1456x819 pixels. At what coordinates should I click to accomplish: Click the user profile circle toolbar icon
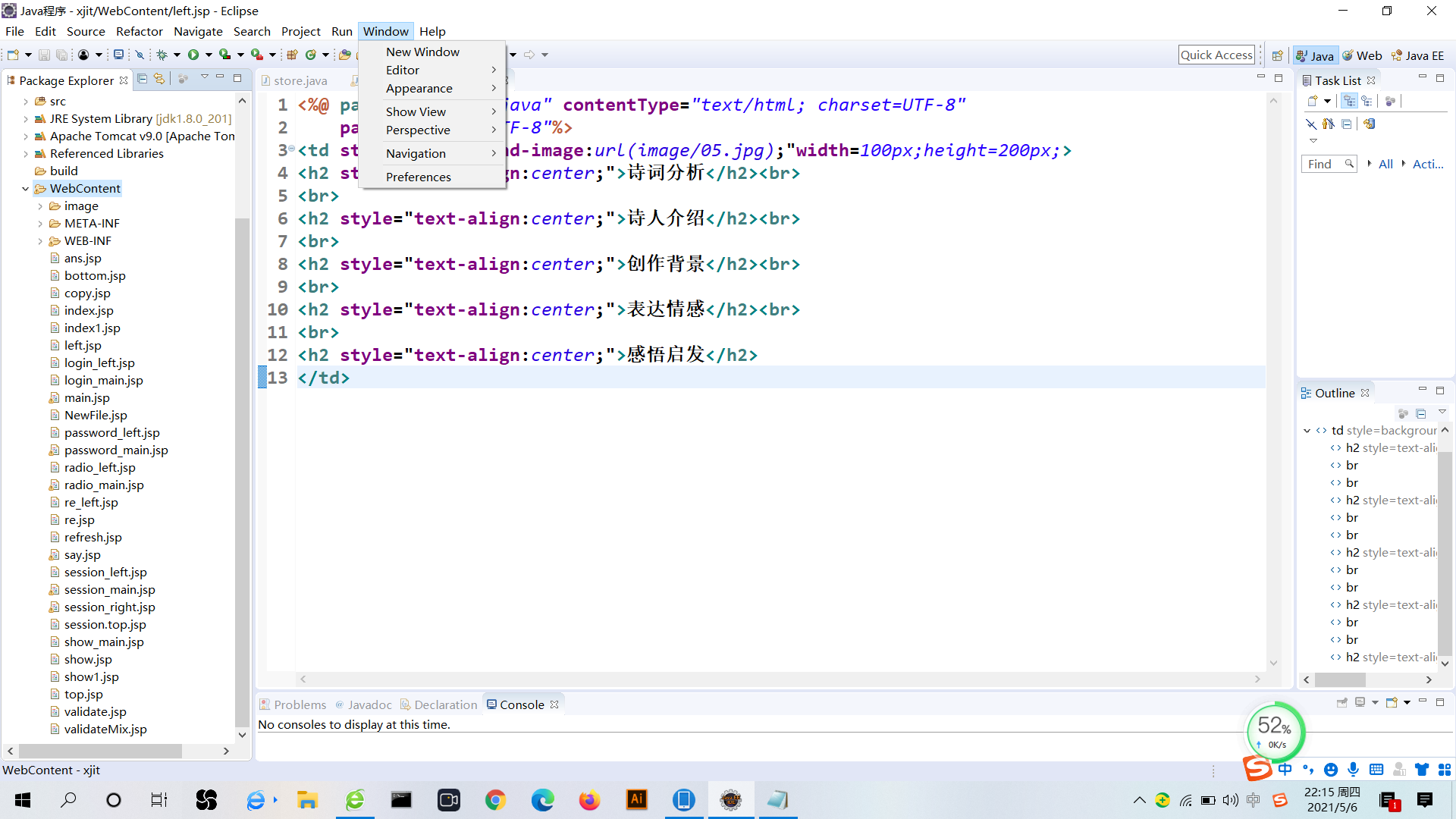pos(83,55)
